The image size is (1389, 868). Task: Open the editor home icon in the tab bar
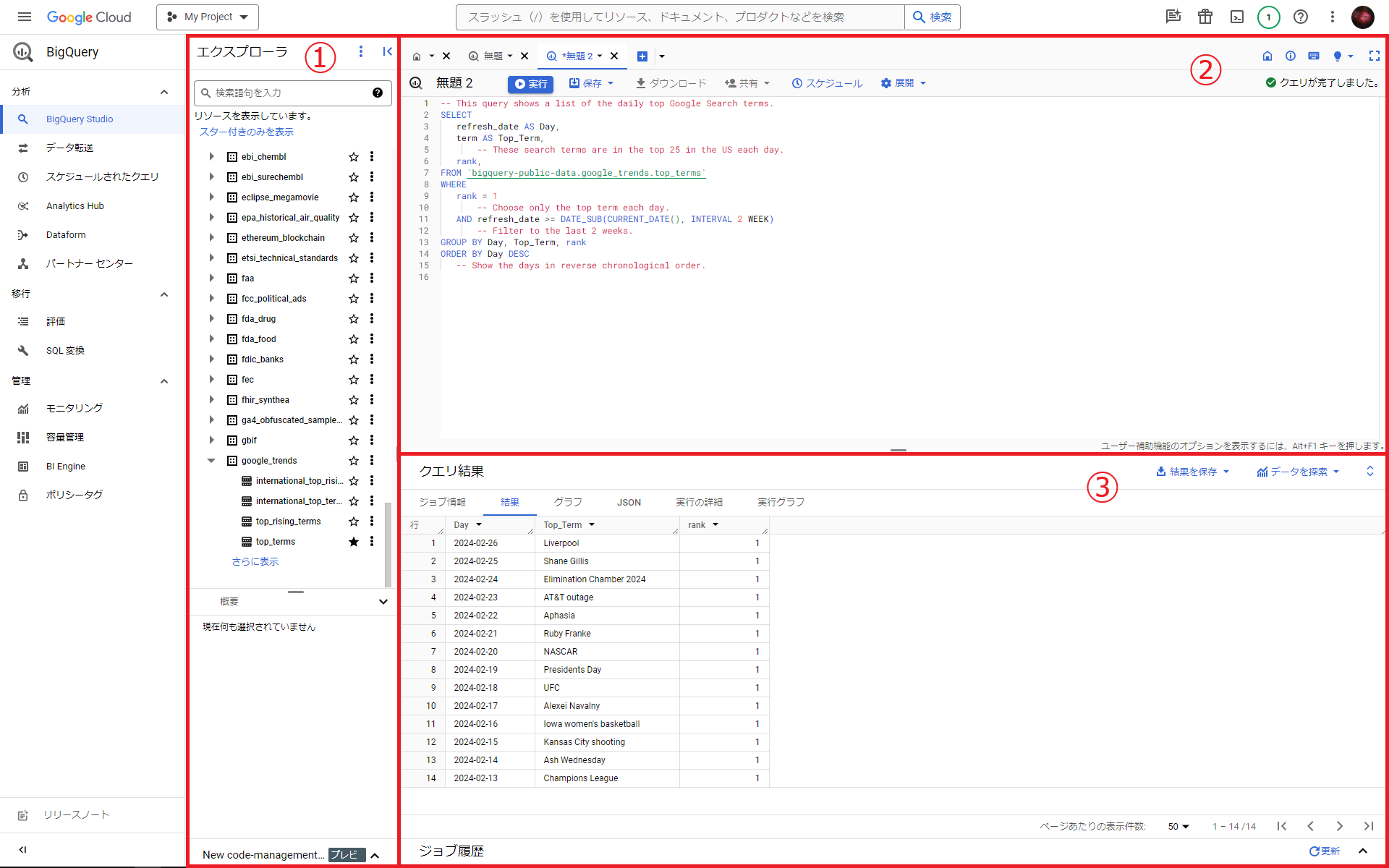[x=417, y=56]
